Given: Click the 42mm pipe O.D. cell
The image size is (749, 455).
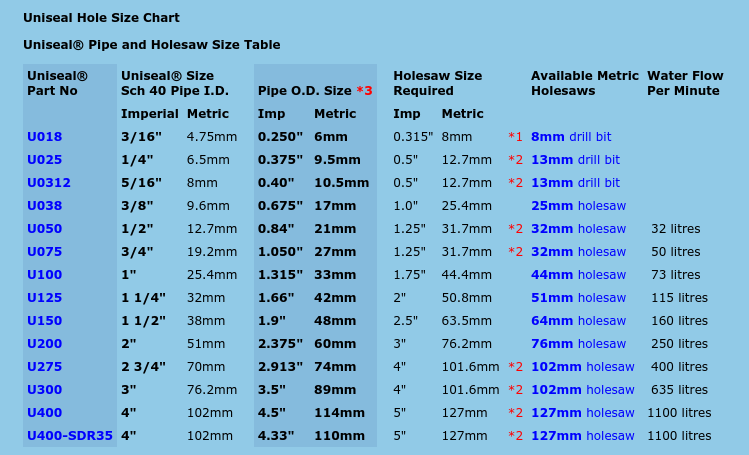Looking at the screenshot, I should (335, 298).
